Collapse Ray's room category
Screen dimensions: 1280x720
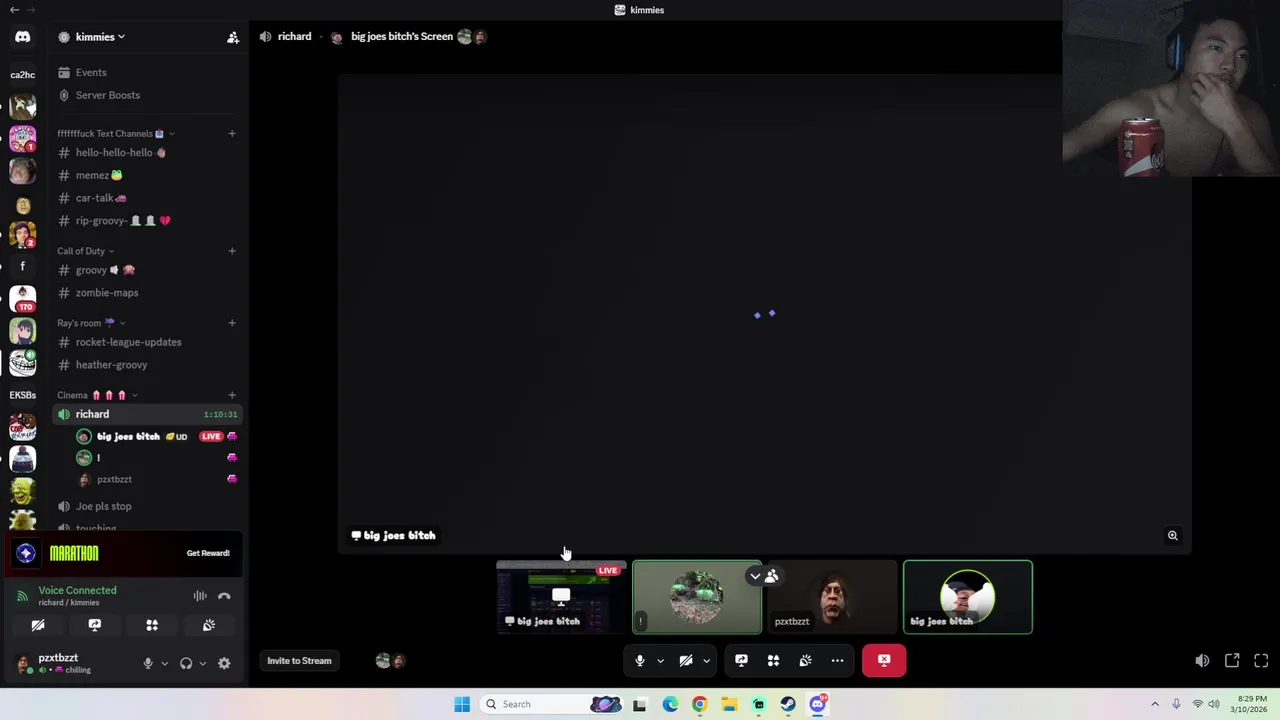point(91,323)
